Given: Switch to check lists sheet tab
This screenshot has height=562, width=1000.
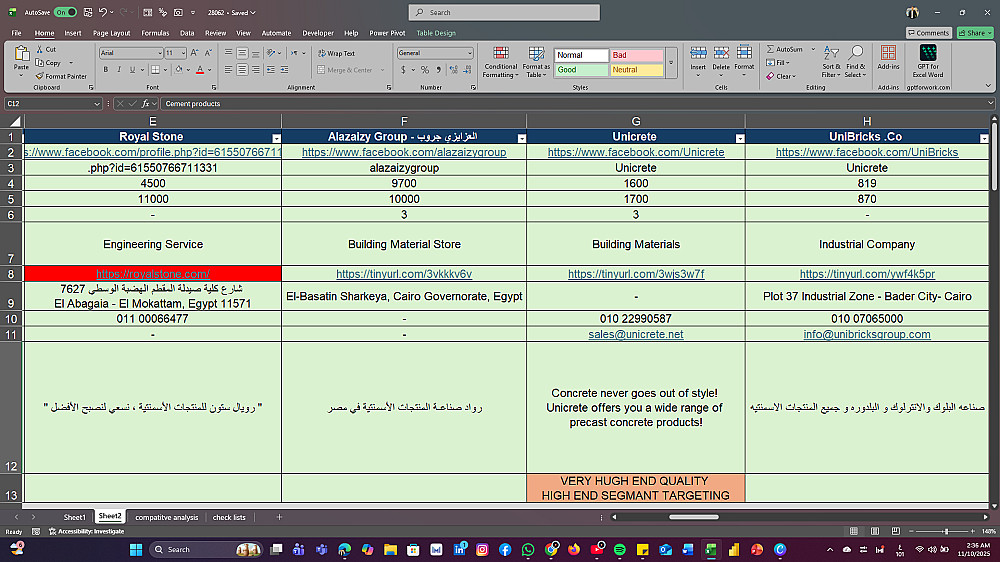Looking at the screenshot, I should pyautogui.click(x=229, y=517).
